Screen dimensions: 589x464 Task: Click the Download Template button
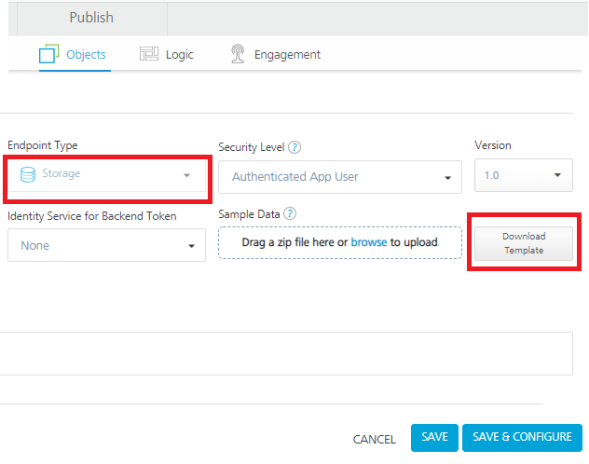(524, 243)
